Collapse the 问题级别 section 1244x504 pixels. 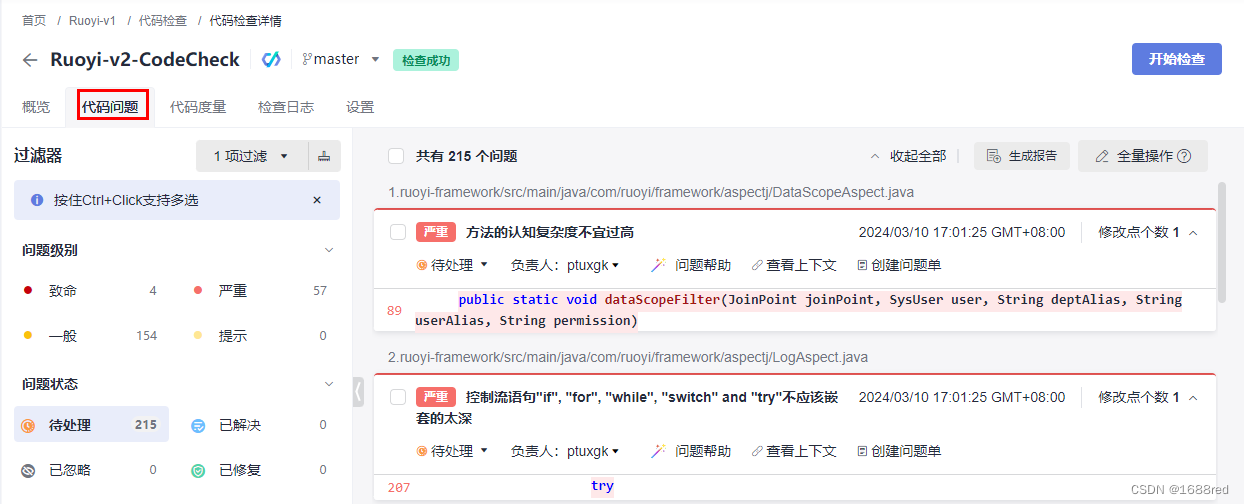click(329, 250)
